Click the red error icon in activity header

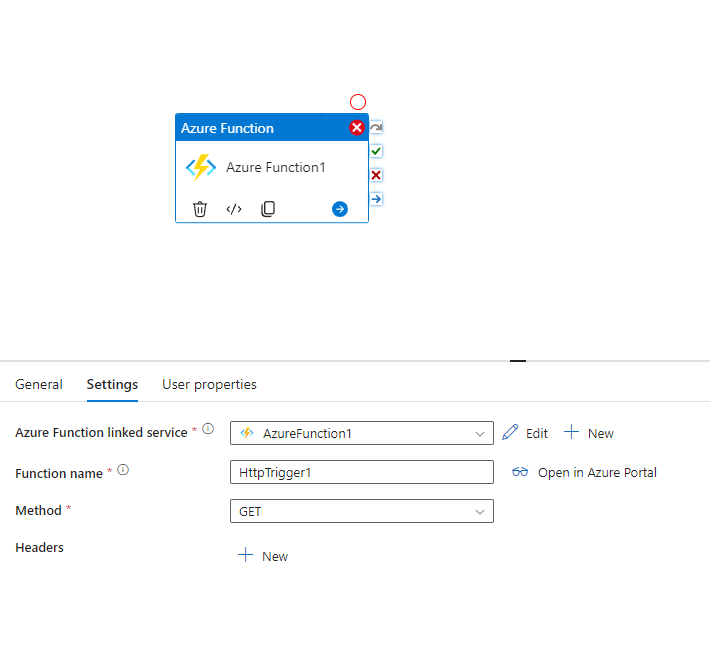click(x=356, y=128)
